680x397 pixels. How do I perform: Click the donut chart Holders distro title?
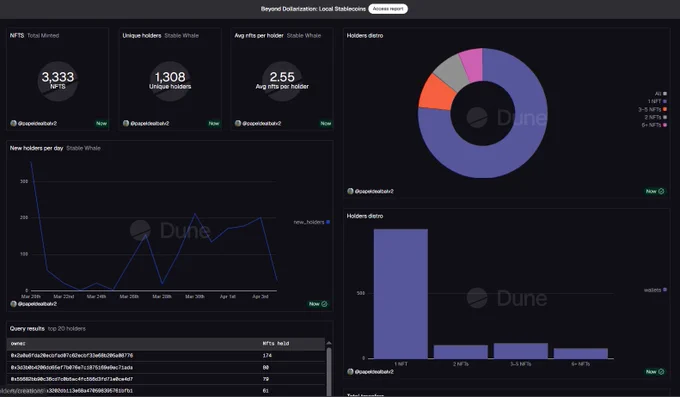click(365, 36)
